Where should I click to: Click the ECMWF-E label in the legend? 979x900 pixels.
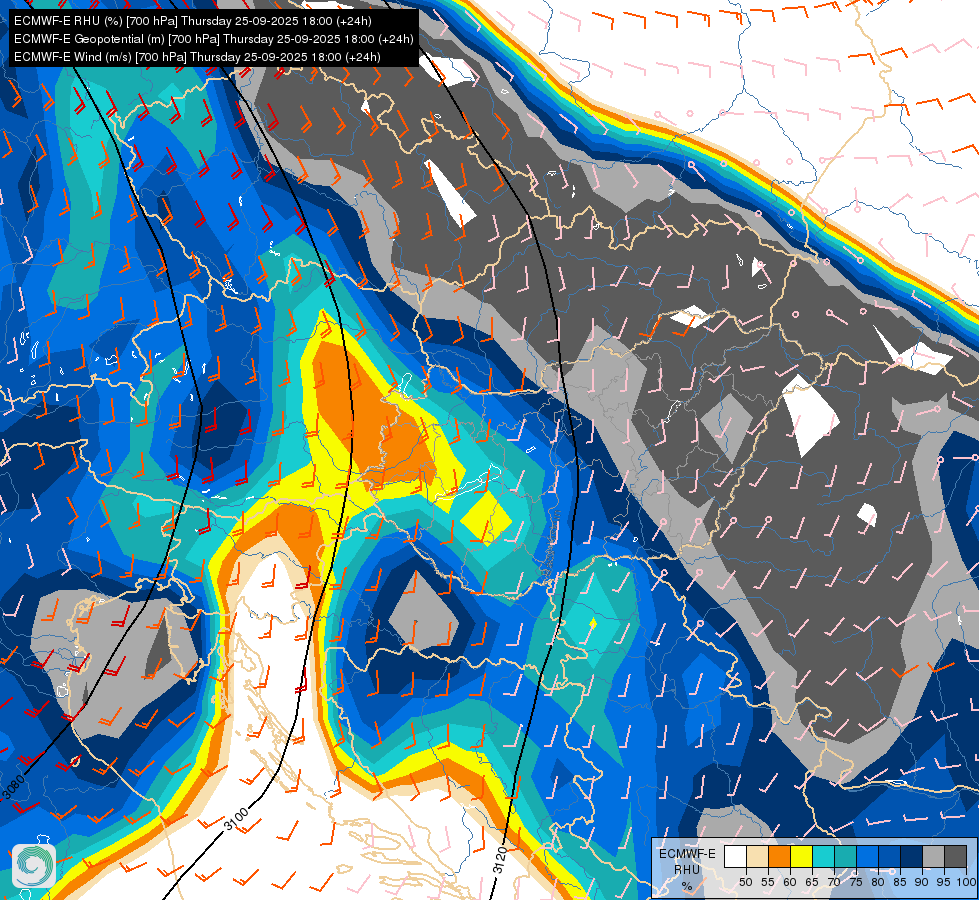[x=687, y=854]
